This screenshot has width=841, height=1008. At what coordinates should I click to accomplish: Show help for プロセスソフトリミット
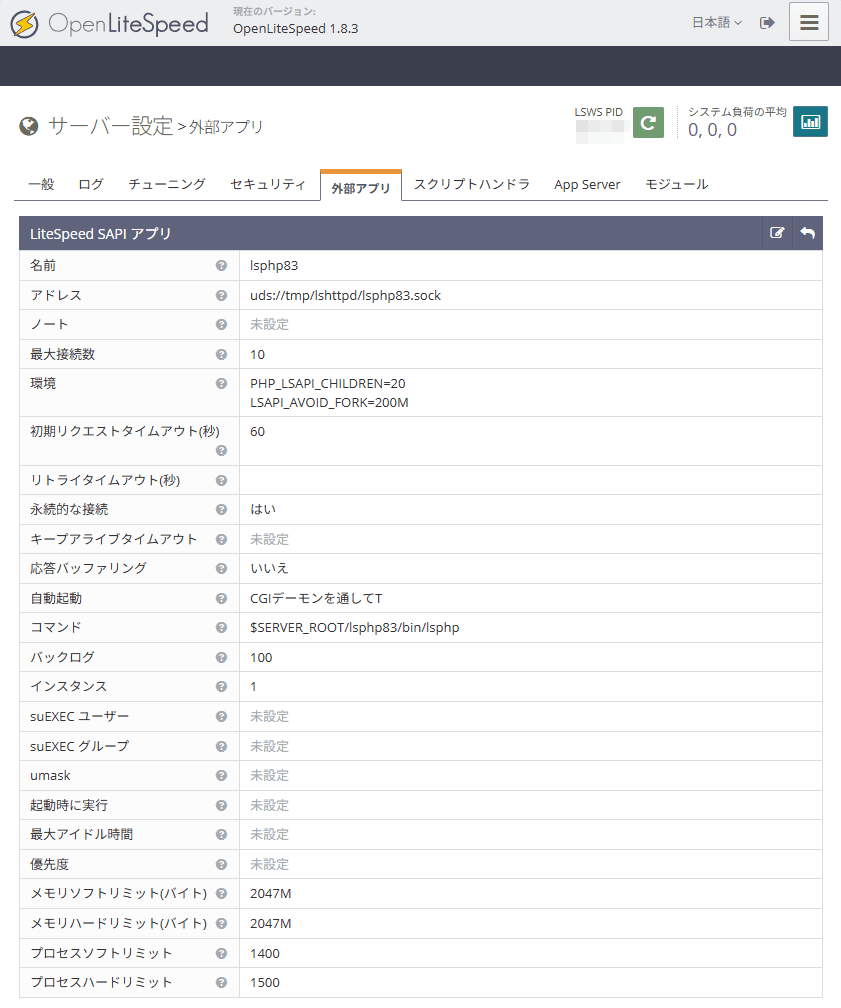(221, 953)
